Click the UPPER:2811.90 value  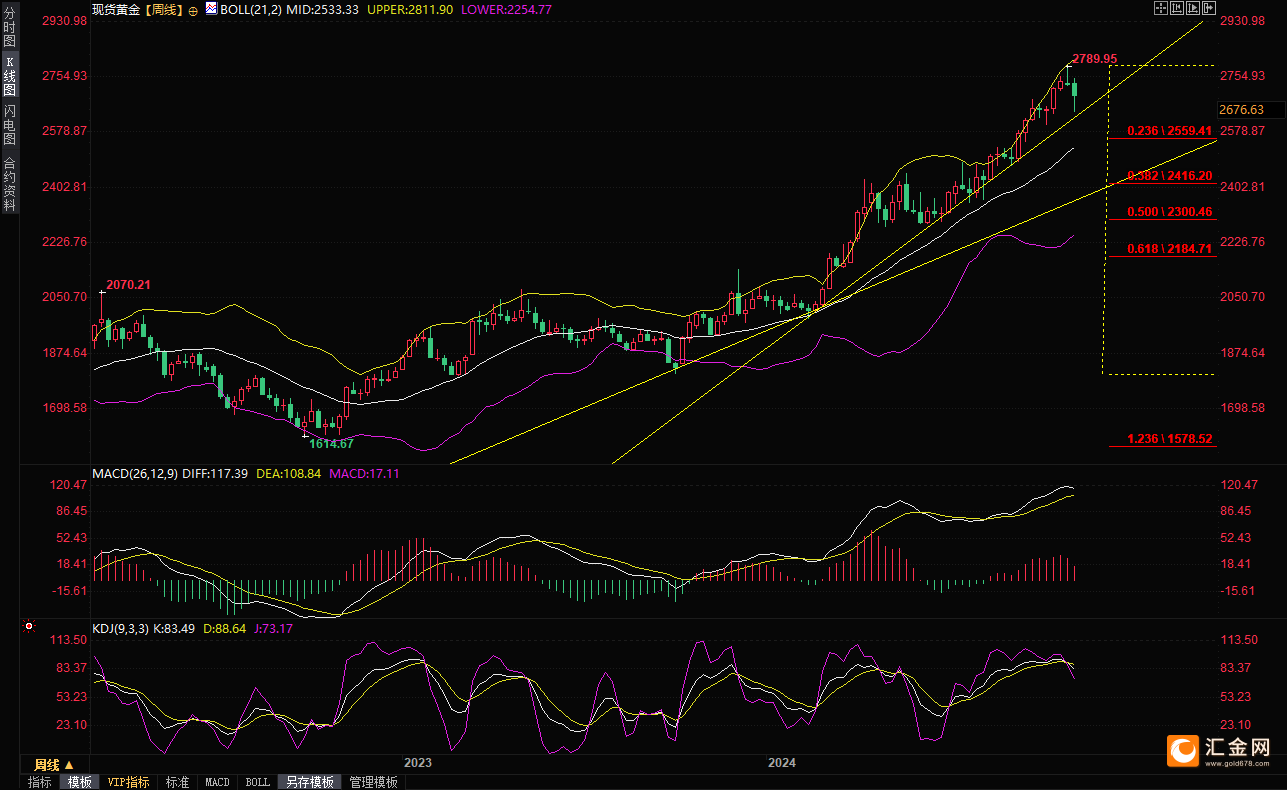click(410, 9)
